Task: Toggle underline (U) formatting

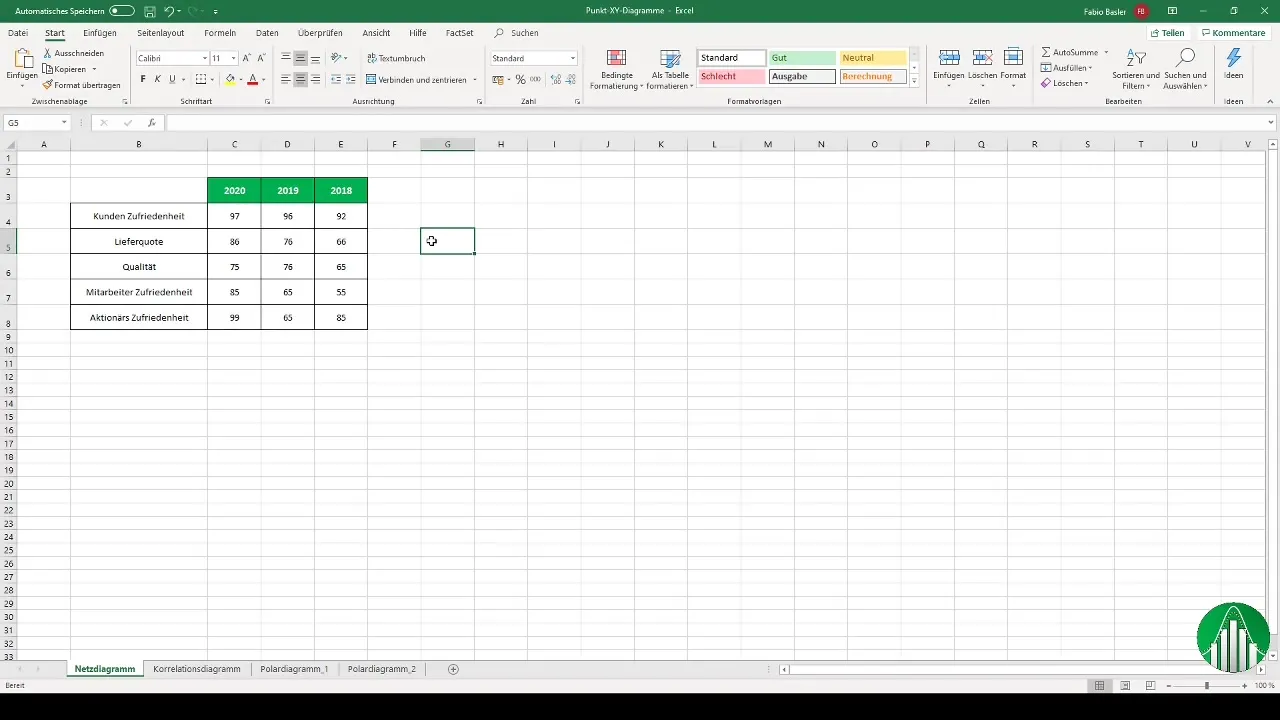Action: tap(171, 79)
